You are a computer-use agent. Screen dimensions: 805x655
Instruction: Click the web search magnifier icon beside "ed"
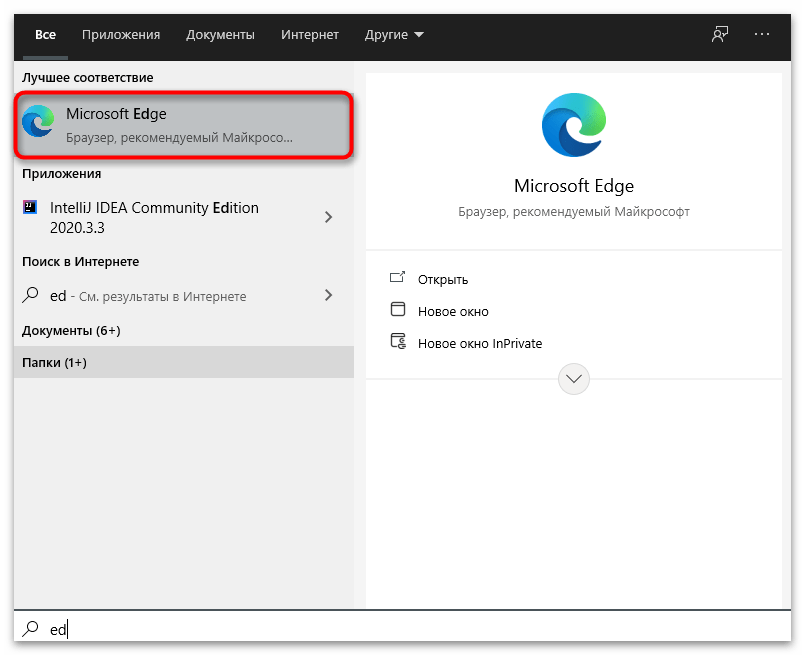31,296
